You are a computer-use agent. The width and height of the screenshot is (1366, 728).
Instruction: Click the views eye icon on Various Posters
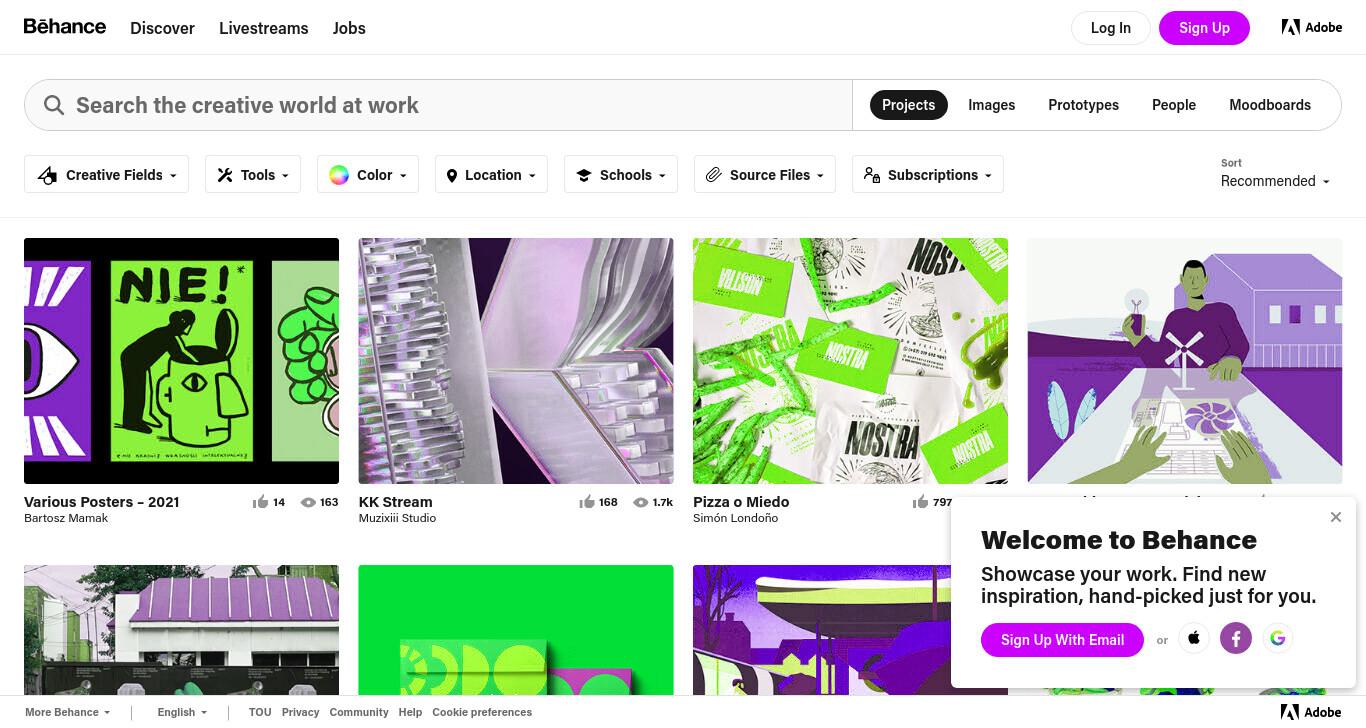[308, 502]
